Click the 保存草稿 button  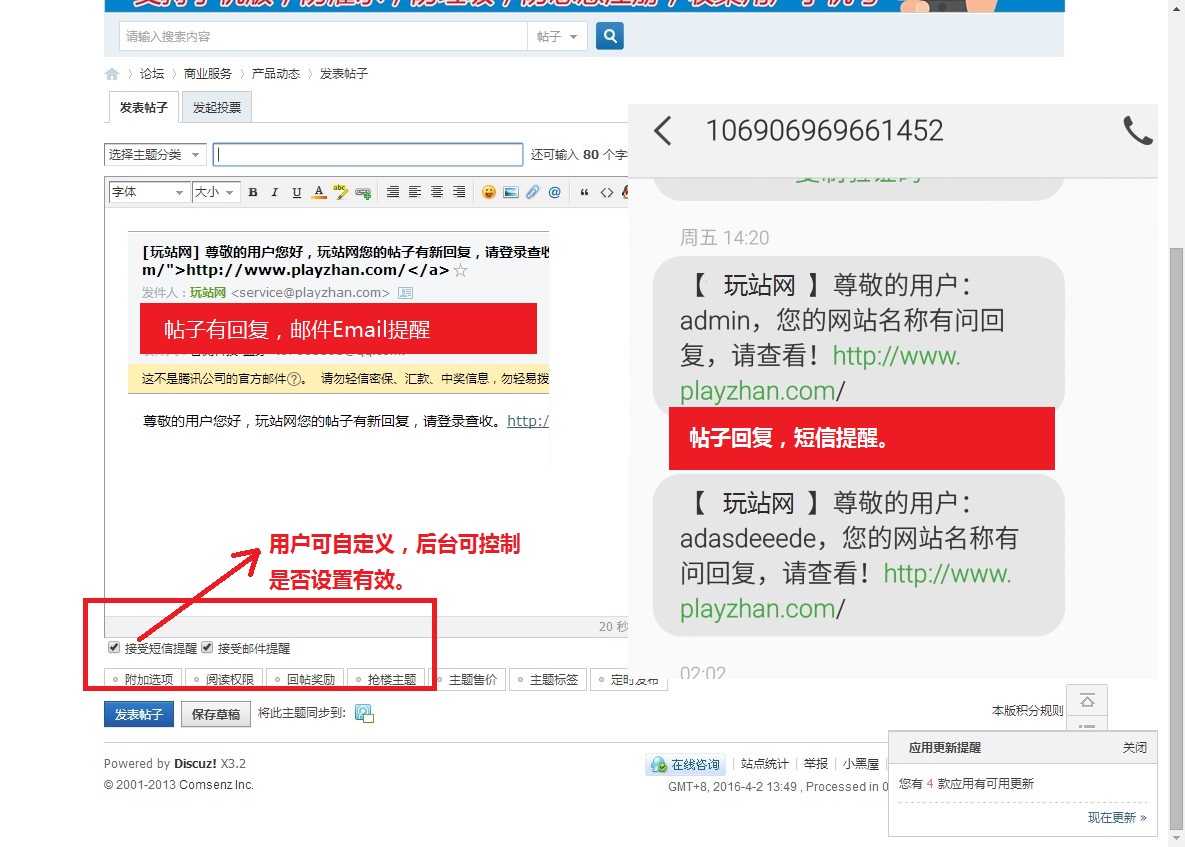[215, 714]
